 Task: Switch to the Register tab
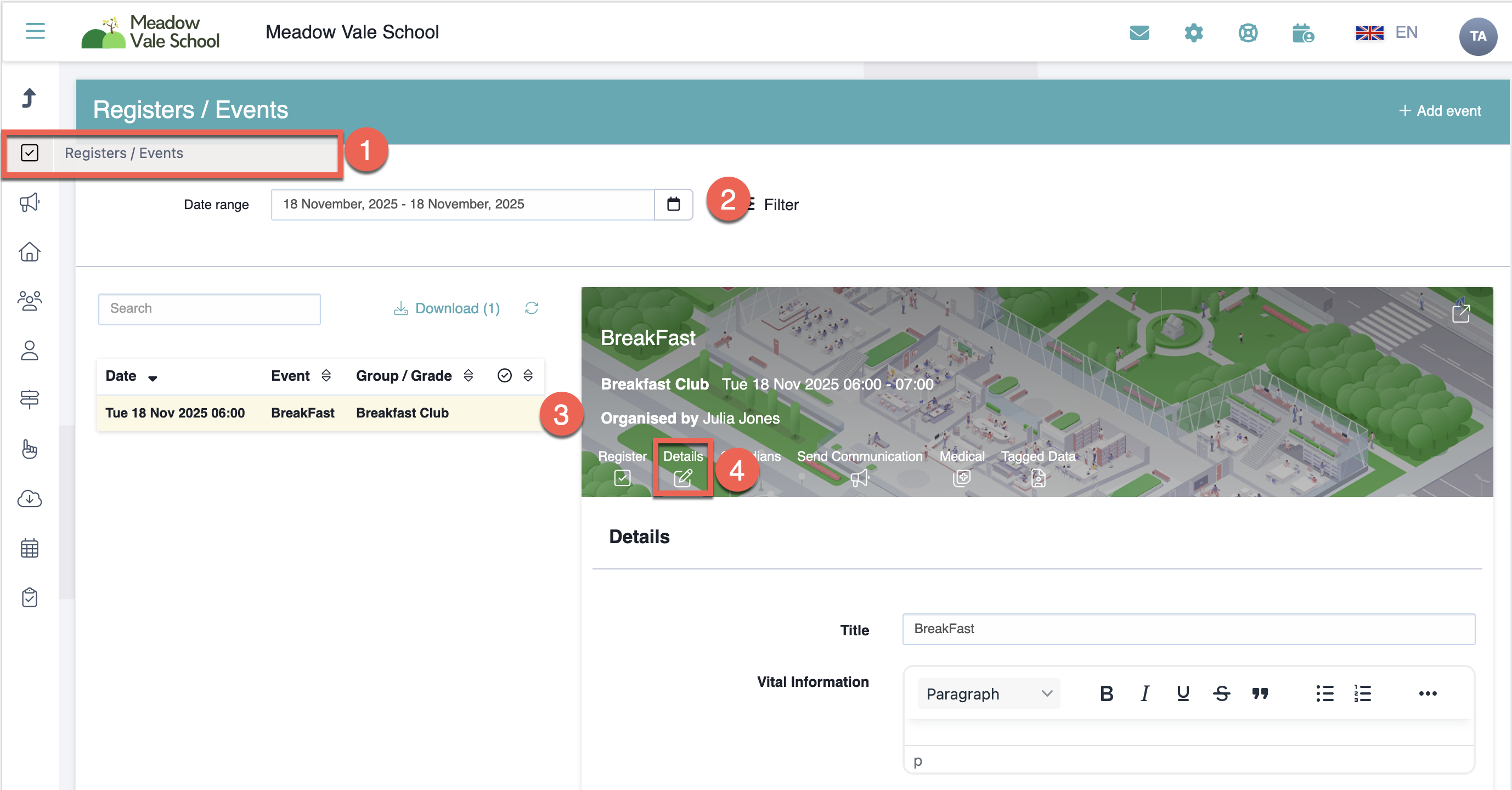click(x=622, y=467)
